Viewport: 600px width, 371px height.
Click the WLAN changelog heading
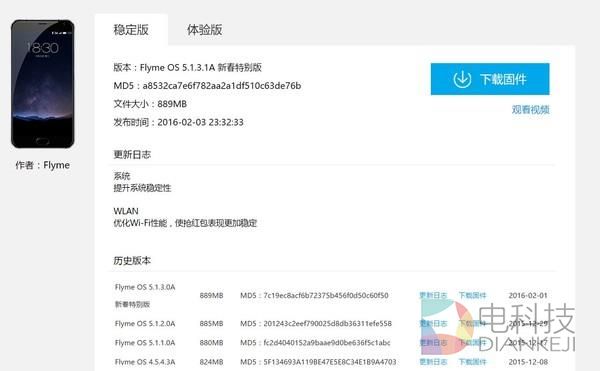tap(126, 211)
